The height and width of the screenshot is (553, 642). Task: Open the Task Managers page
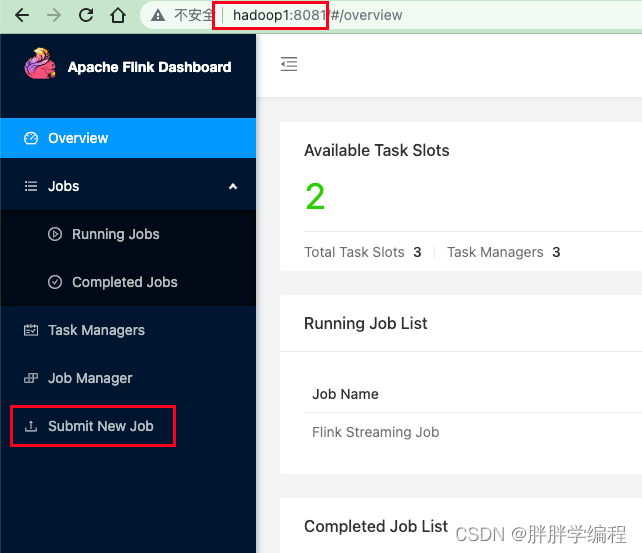128,330
